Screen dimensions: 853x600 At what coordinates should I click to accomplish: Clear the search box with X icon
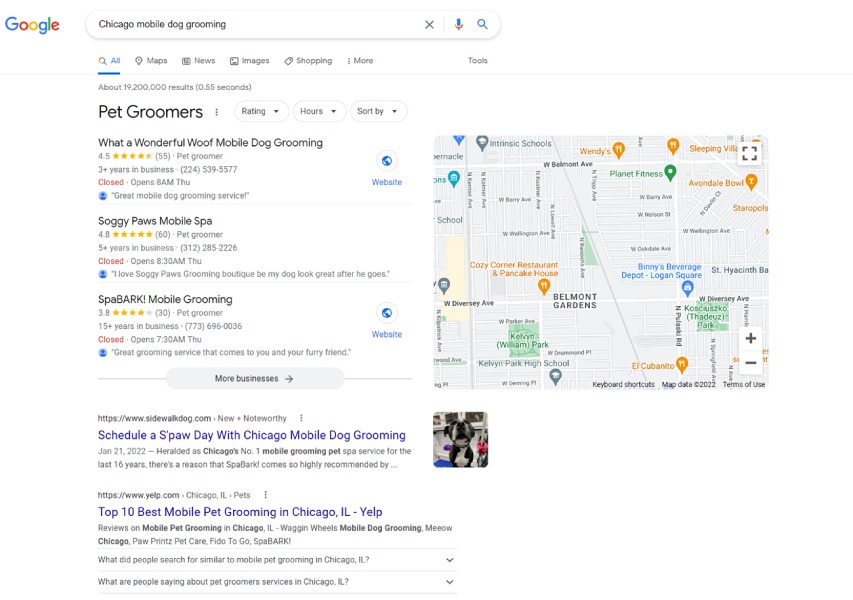pos(429,24)
